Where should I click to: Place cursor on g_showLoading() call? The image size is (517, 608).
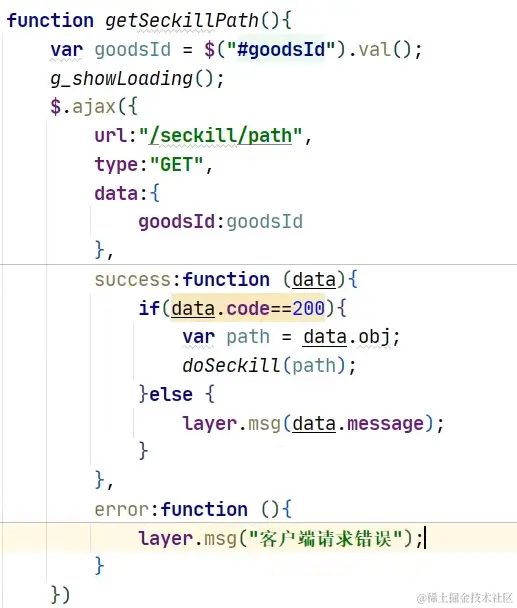pyautogui.click(x=137, y=79)
